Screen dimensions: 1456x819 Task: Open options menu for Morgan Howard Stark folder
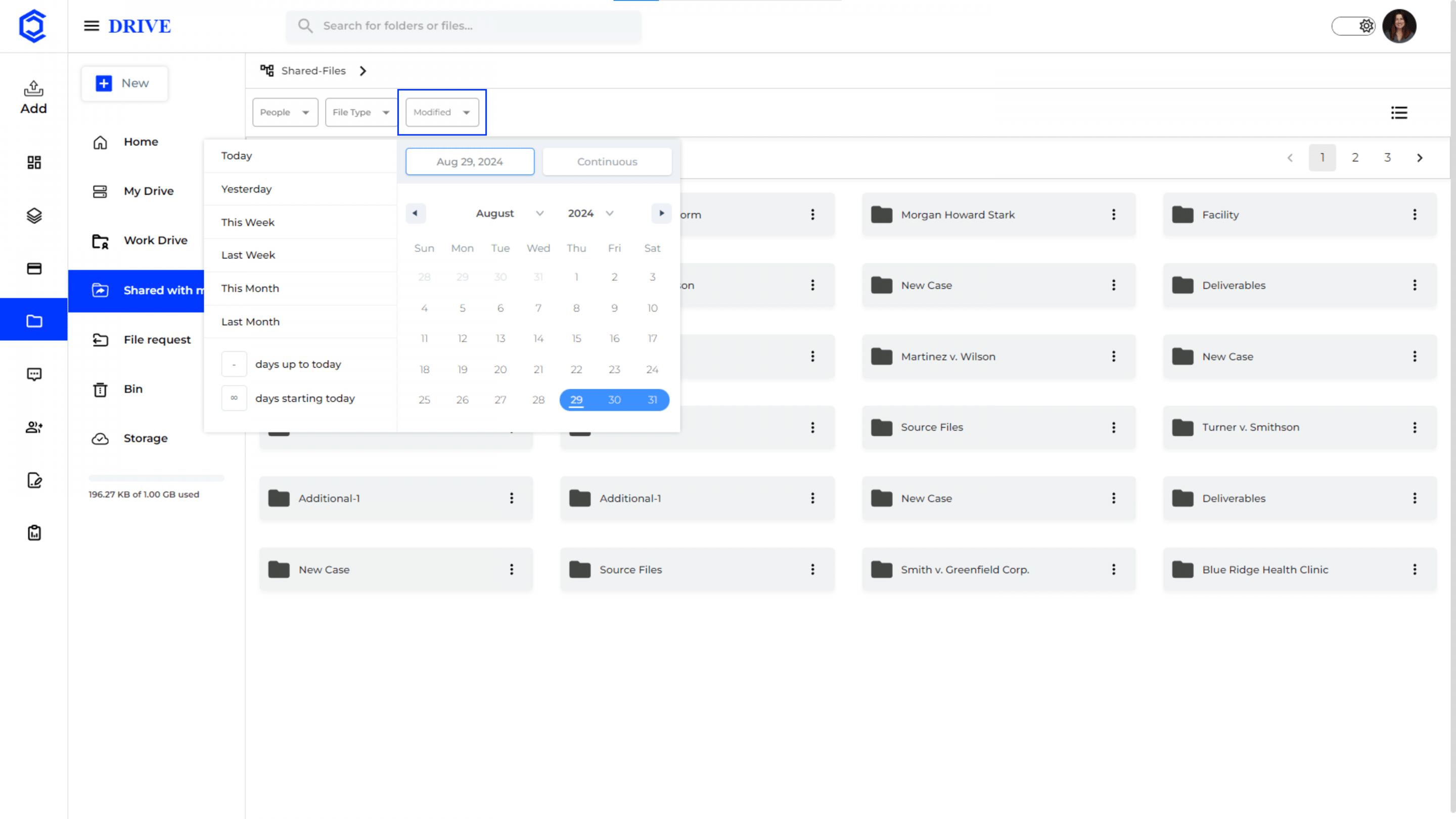coord(1113,214)
